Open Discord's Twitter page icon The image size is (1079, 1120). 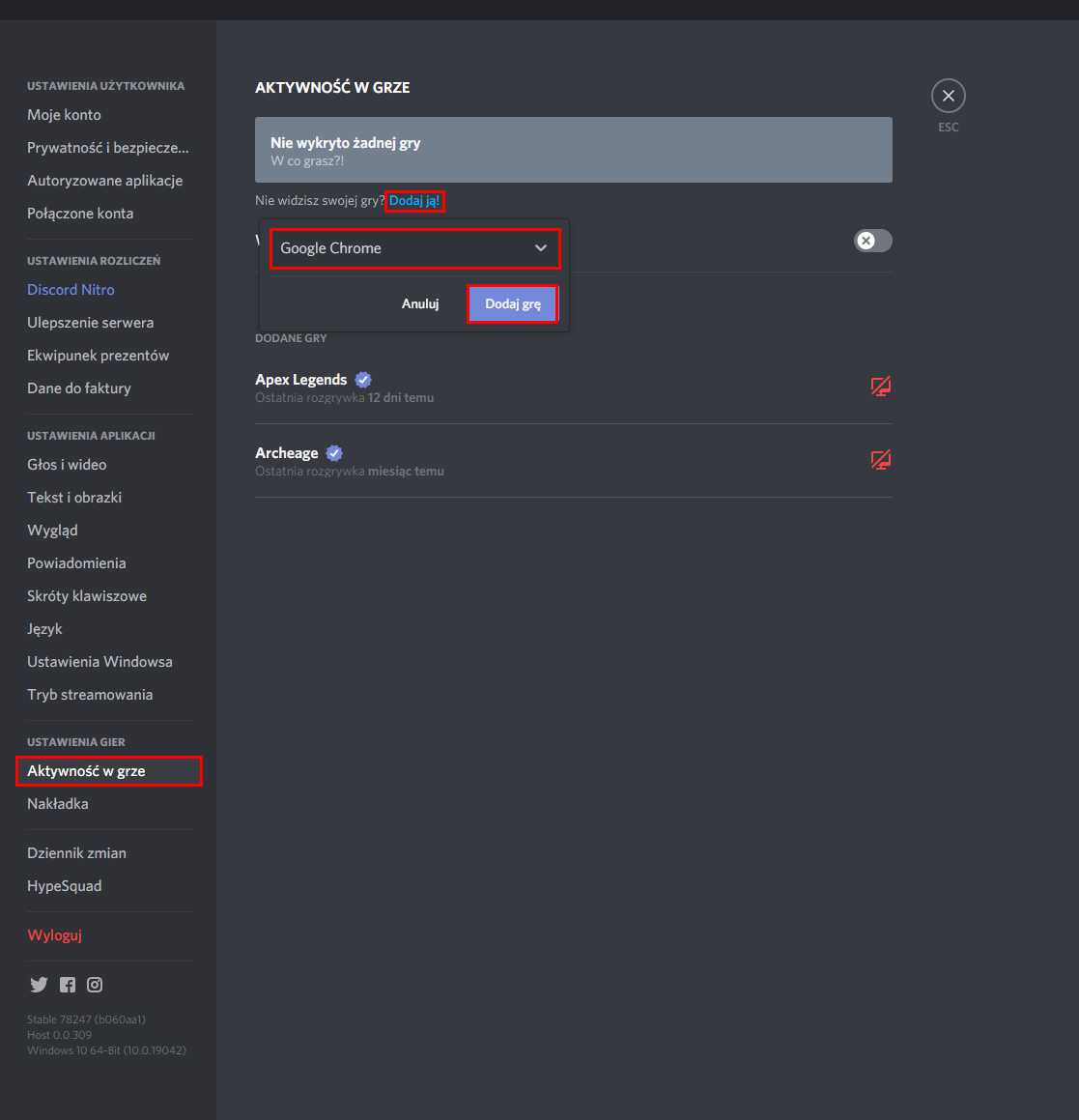(x=39, y=985)
